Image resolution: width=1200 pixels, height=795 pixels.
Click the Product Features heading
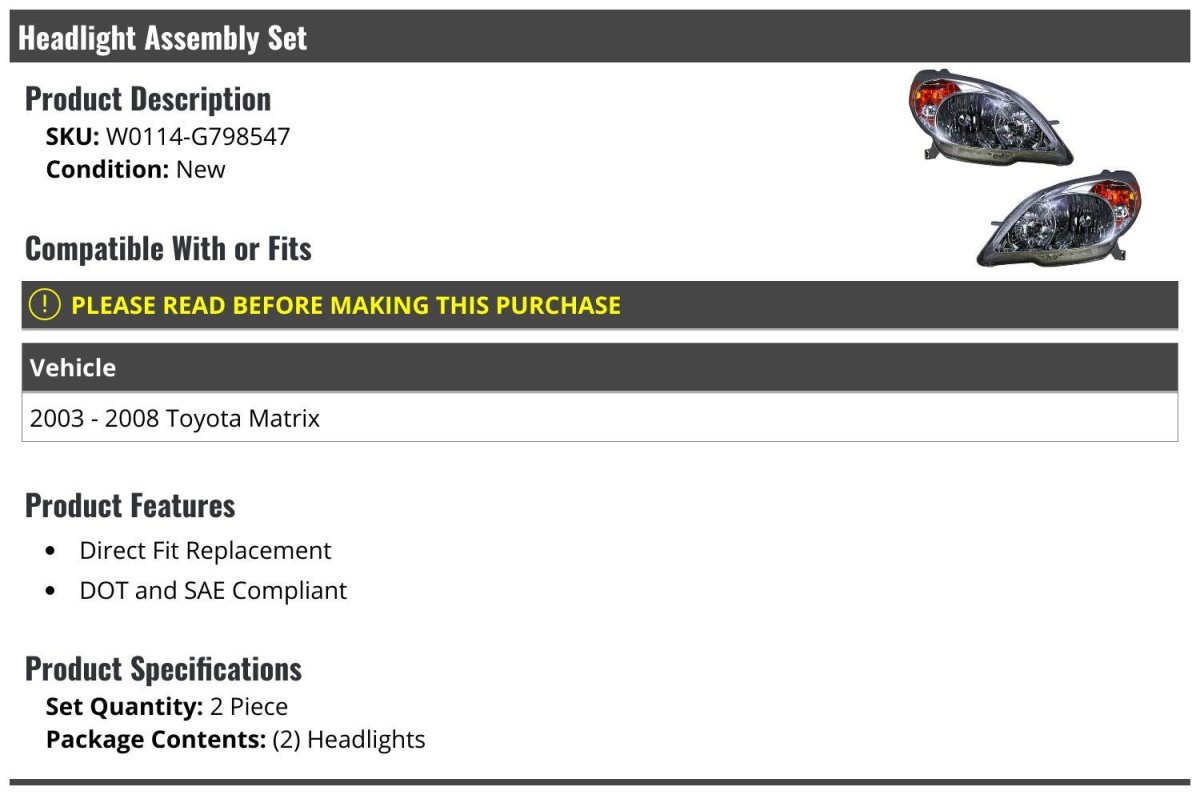point(130,505)
